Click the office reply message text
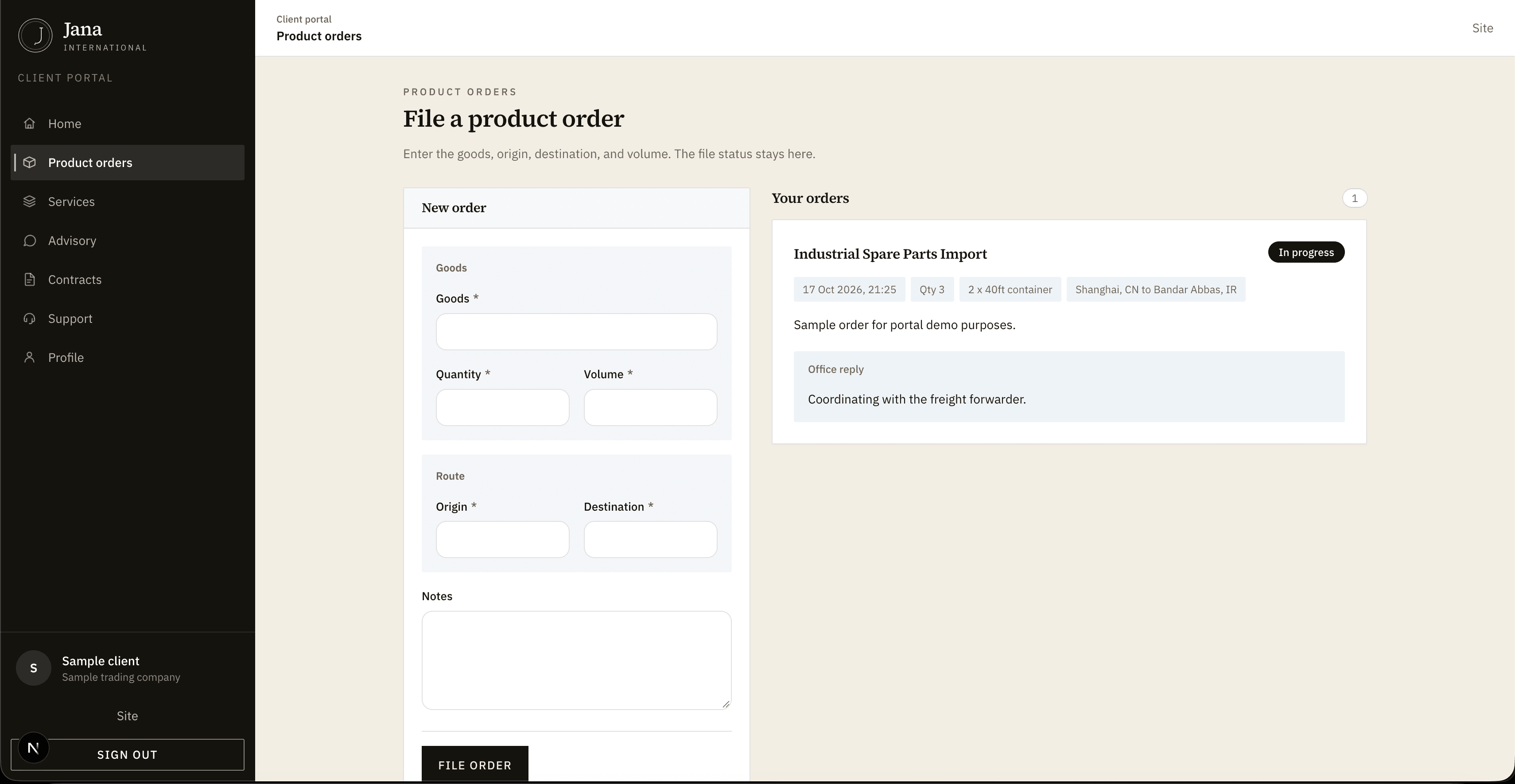1515x784 pixels. [x=917, y=400]
